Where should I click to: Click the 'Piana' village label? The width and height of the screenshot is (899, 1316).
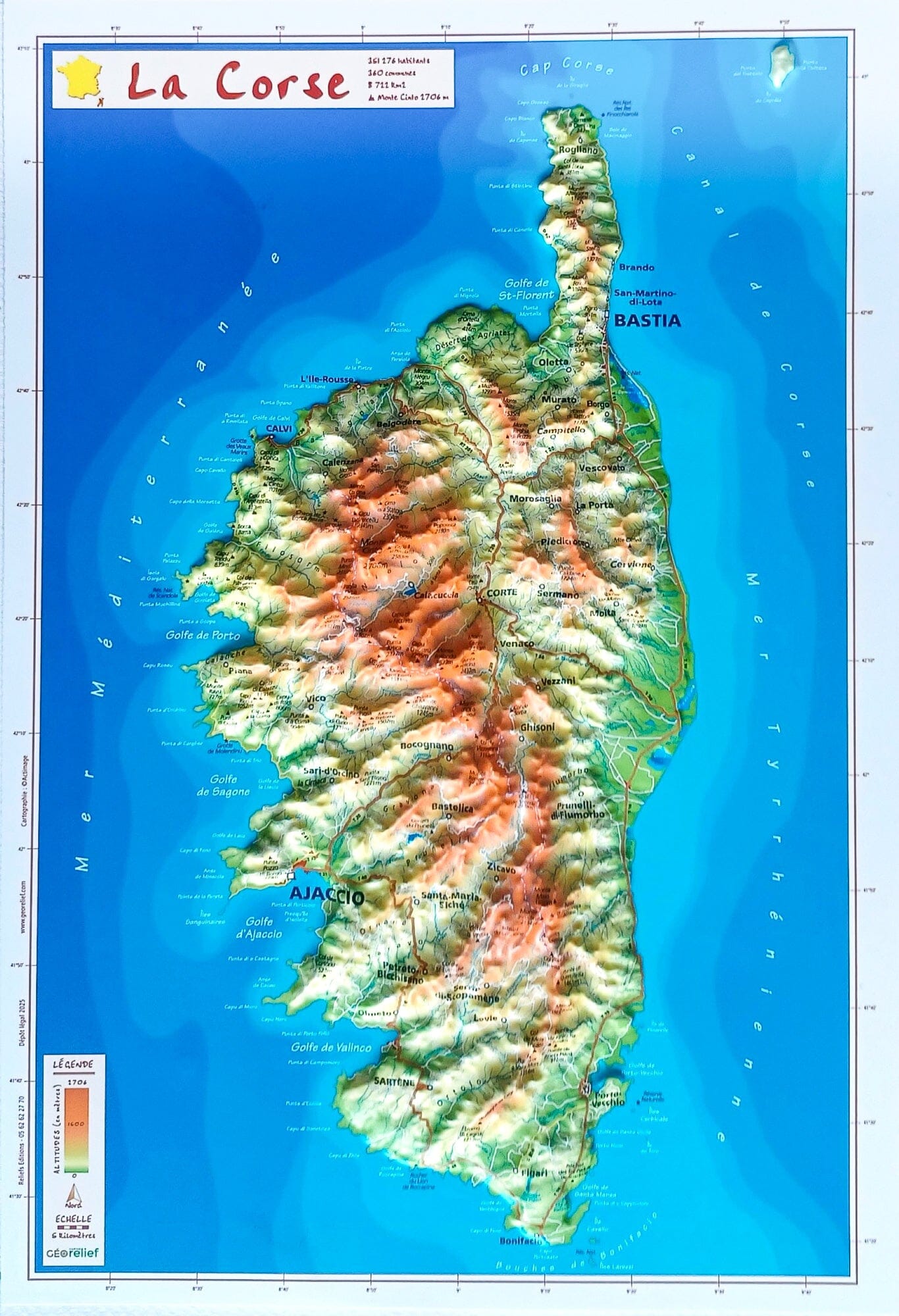click(x=240, y=670)
